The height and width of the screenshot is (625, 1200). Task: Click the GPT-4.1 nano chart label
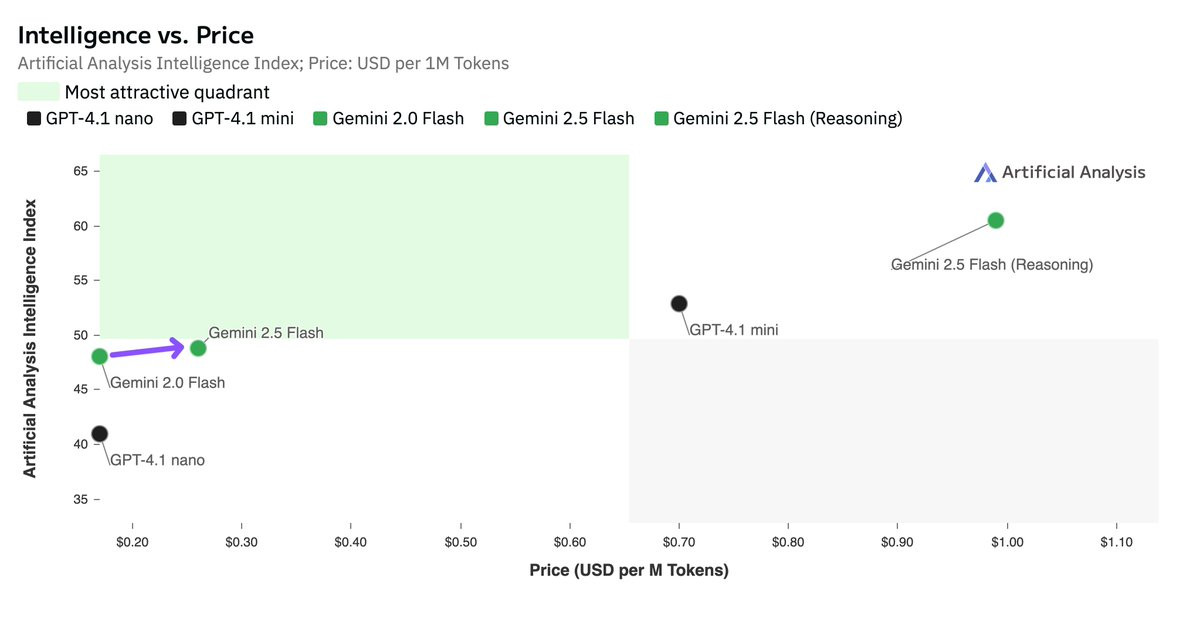click(157, 460)
